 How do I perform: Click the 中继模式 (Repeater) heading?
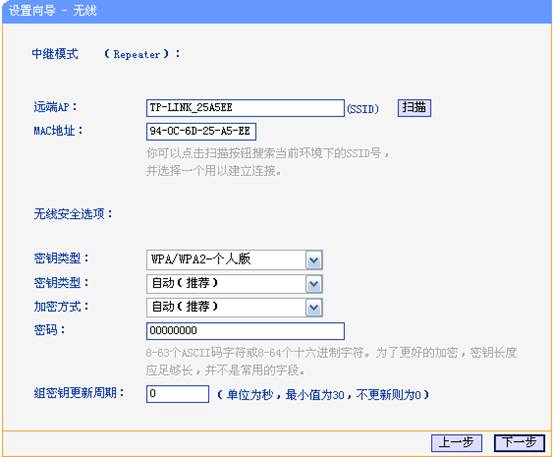tap(106, 54)
